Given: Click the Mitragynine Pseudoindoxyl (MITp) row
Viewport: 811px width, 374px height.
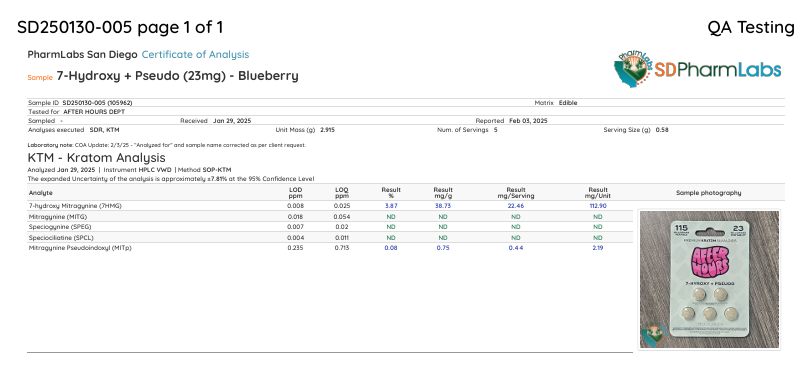Looking at the screenshot, I should pos(329,248).
